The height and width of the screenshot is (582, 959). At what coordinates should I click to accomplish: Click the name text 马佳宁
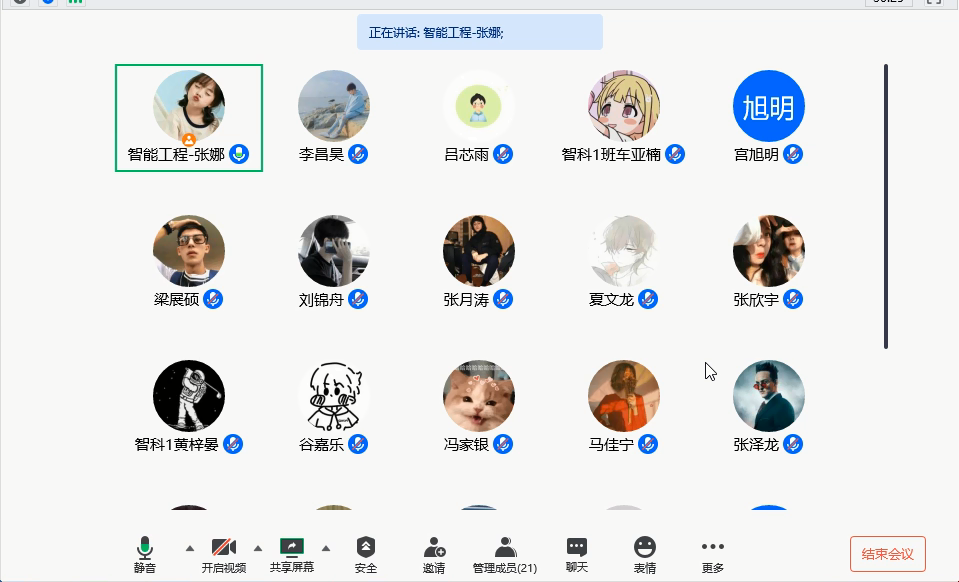612,444
